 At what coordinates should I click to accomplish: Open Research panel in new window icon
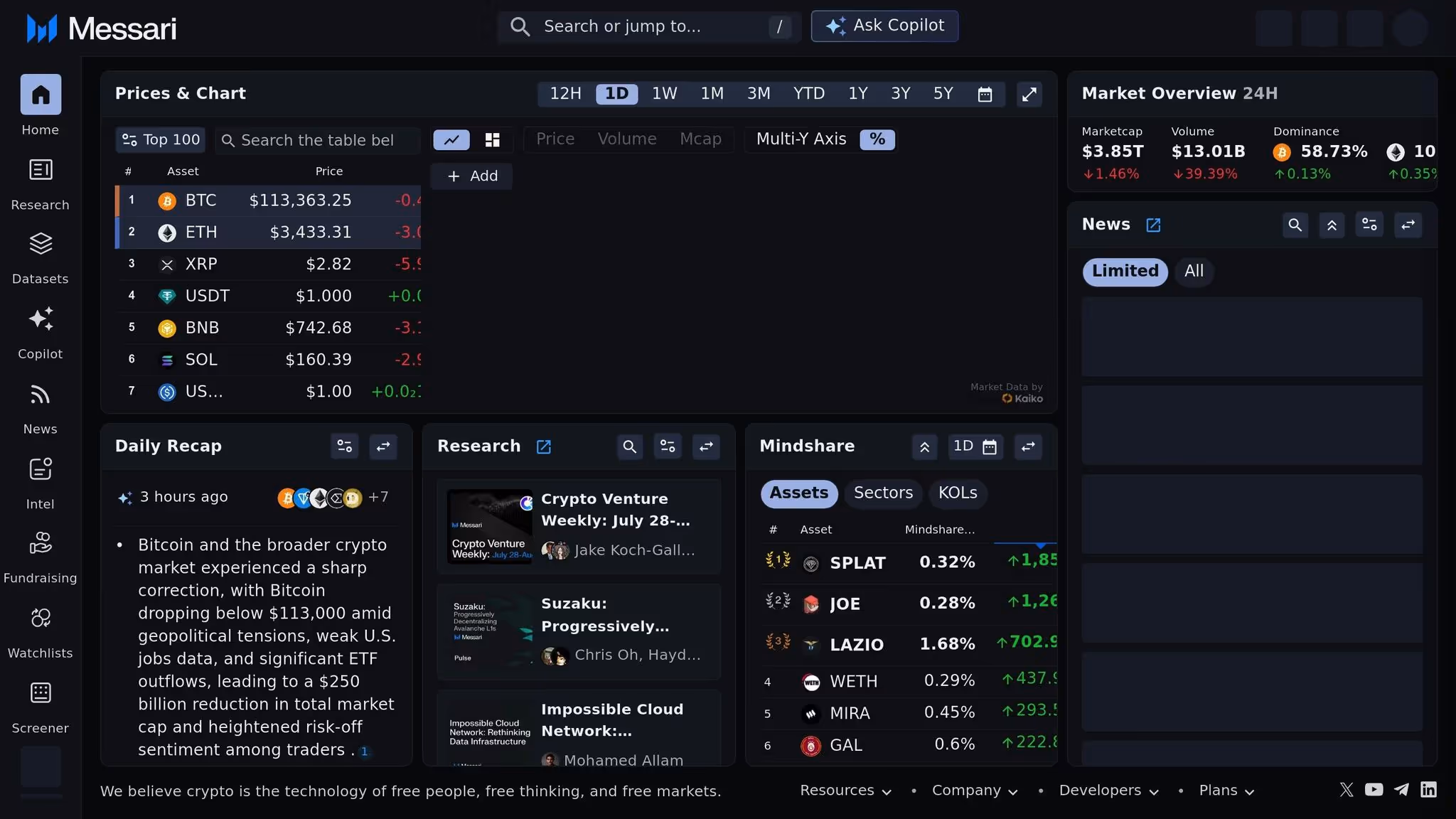tap(544, 446)
